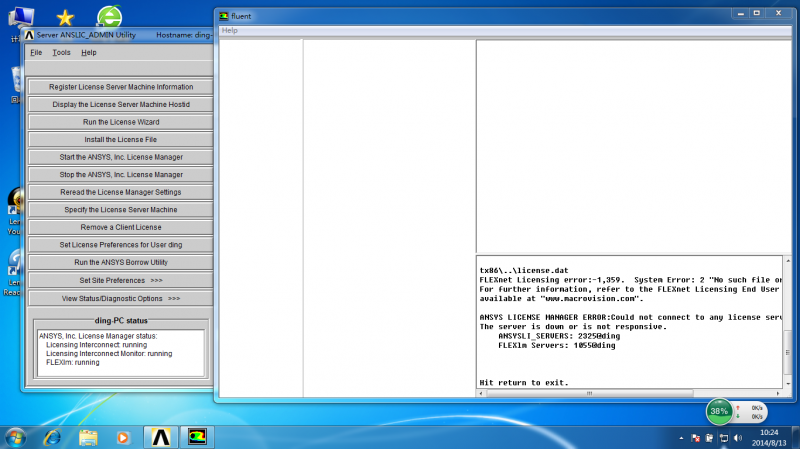Open Help menu in fluent window

tap(230, 31)
